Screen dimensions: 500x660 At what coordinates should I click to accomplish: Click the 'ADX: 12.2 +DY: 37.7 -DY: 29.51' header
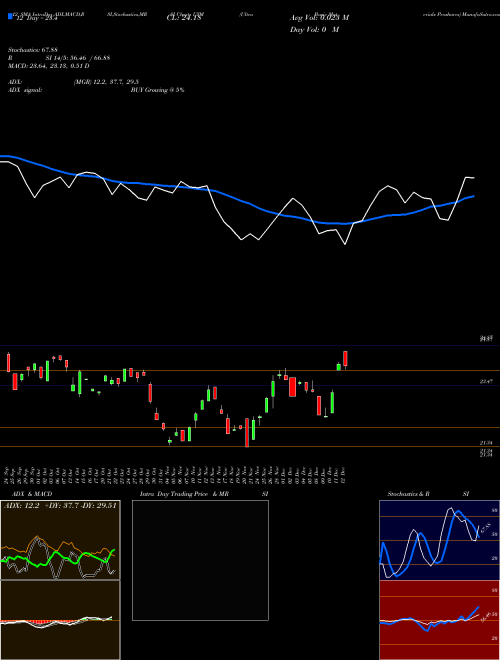click(x=60, y=506)
